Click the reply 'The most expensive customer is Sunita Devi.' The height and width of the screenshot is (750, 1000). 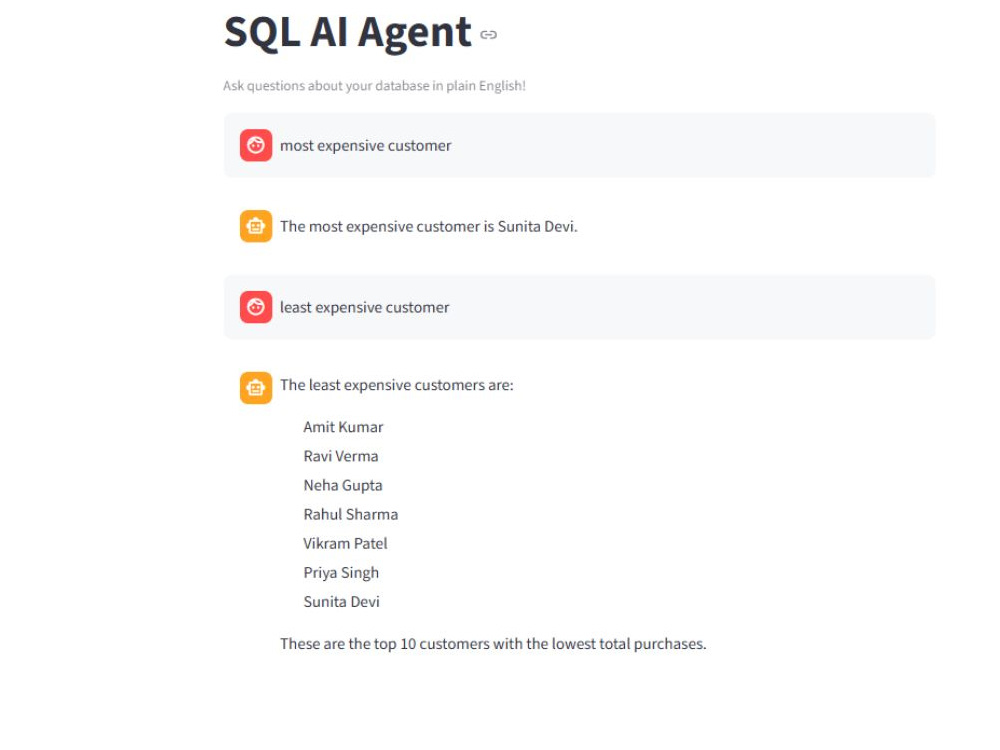[x=429, y=226]
